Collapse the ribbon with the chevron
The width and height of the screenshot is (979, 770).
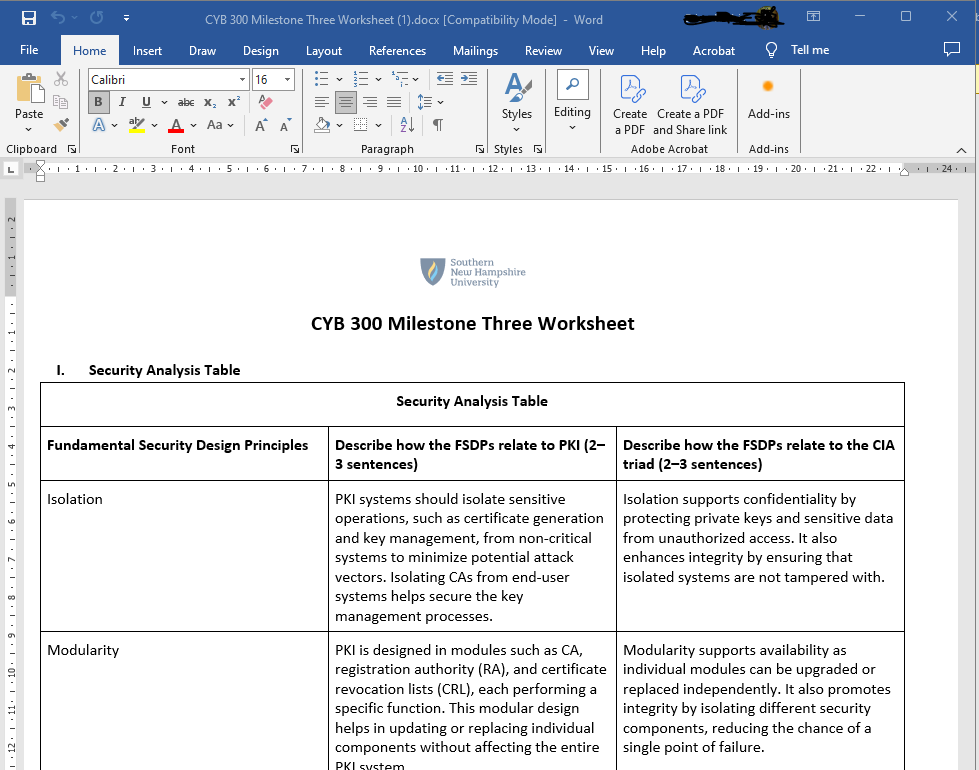961,150
